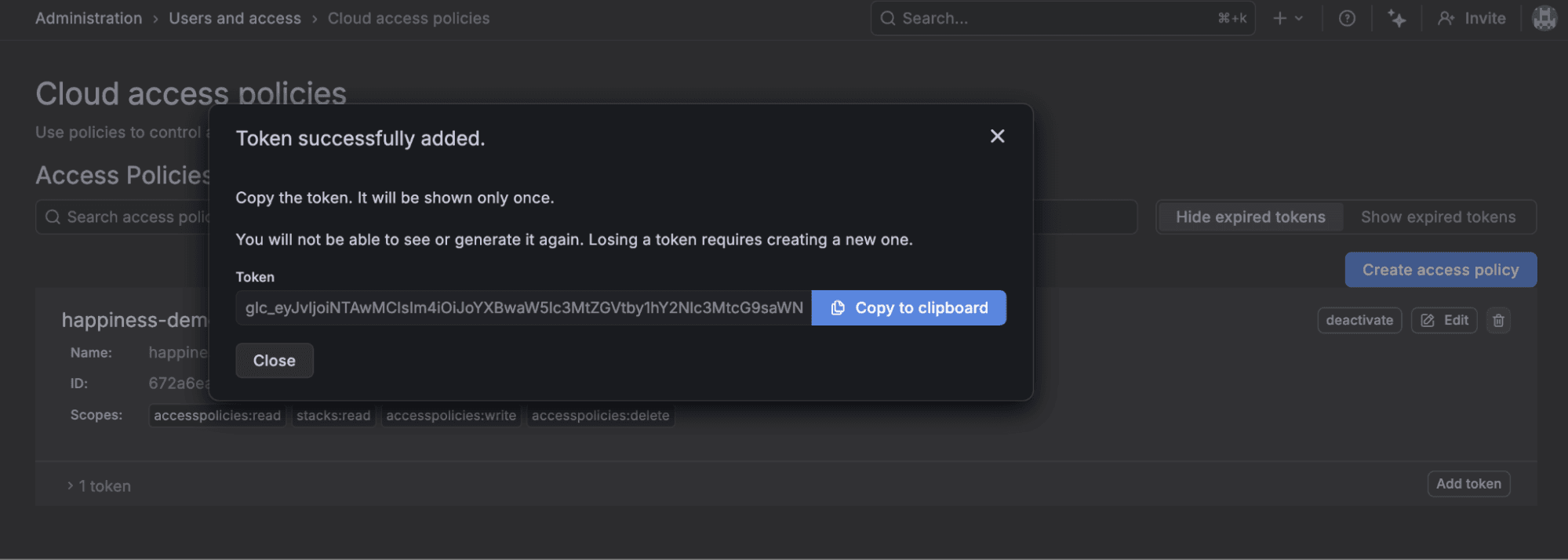The width and height of the screenshot is (1568, 560).
Task: Click the accesspolicies:read scope tag
Action: 217,416
